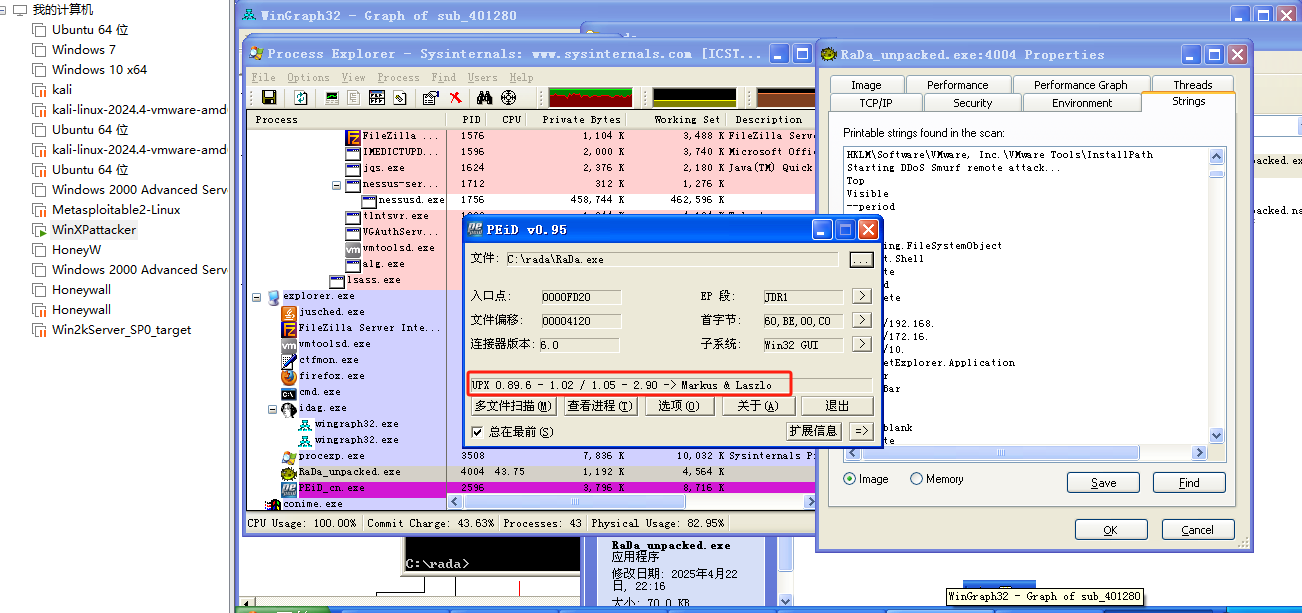Click the RaDa_unpacked.exe fish icon

click(x=289, y=472)
